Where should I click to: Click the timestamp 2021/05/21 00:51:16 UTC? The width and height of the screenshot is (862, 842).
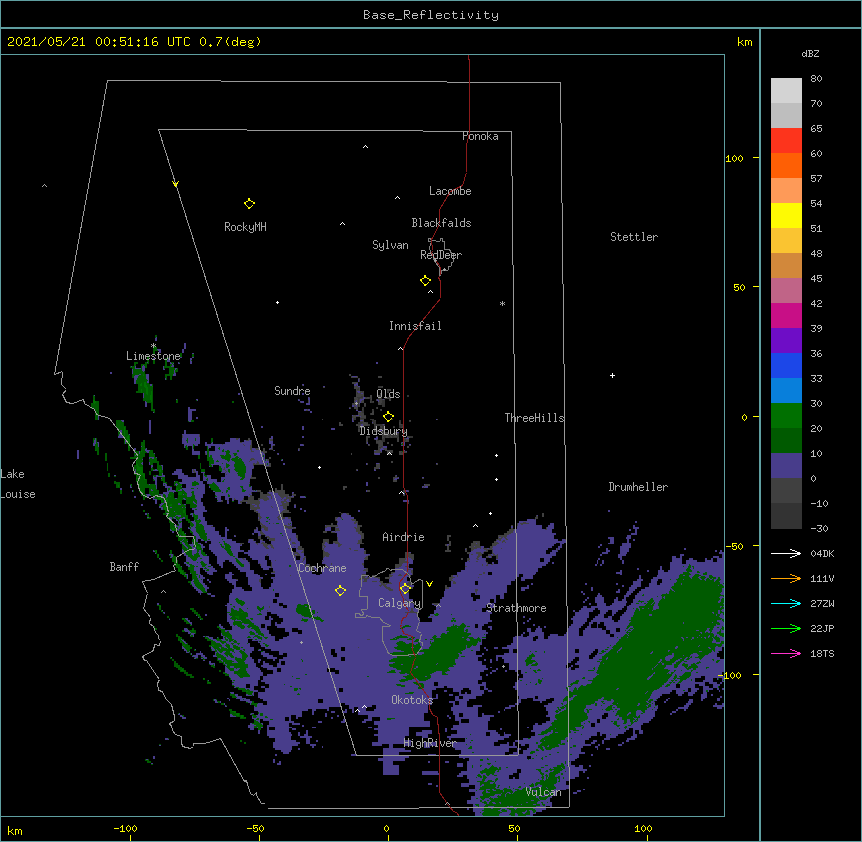[99, 42]
